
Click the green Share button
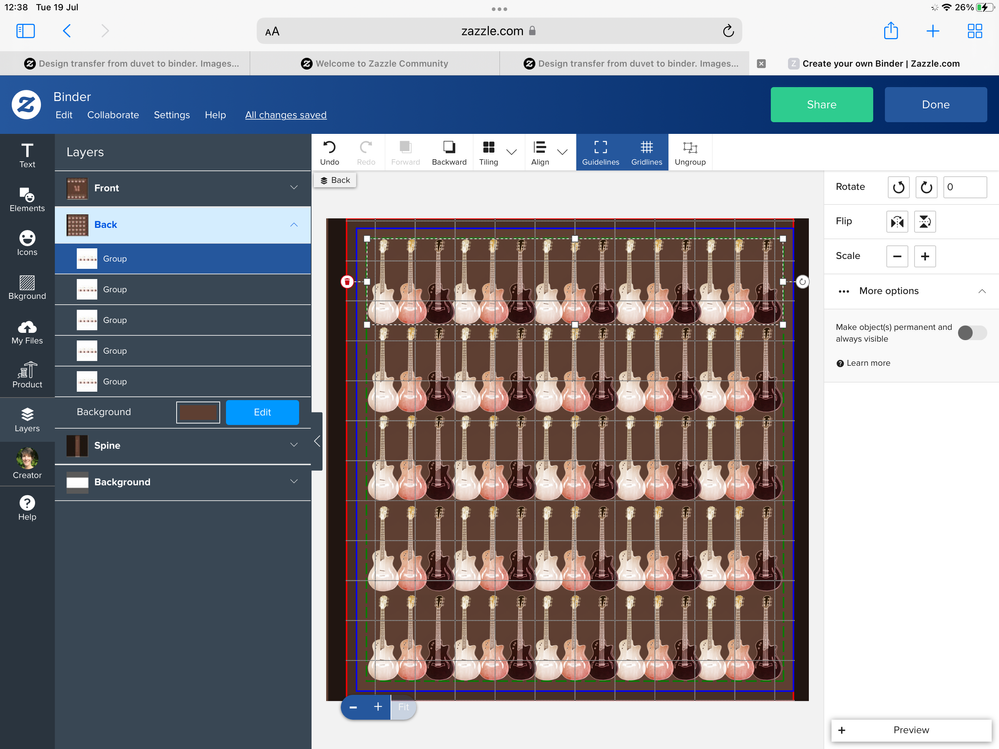[821, 104]
